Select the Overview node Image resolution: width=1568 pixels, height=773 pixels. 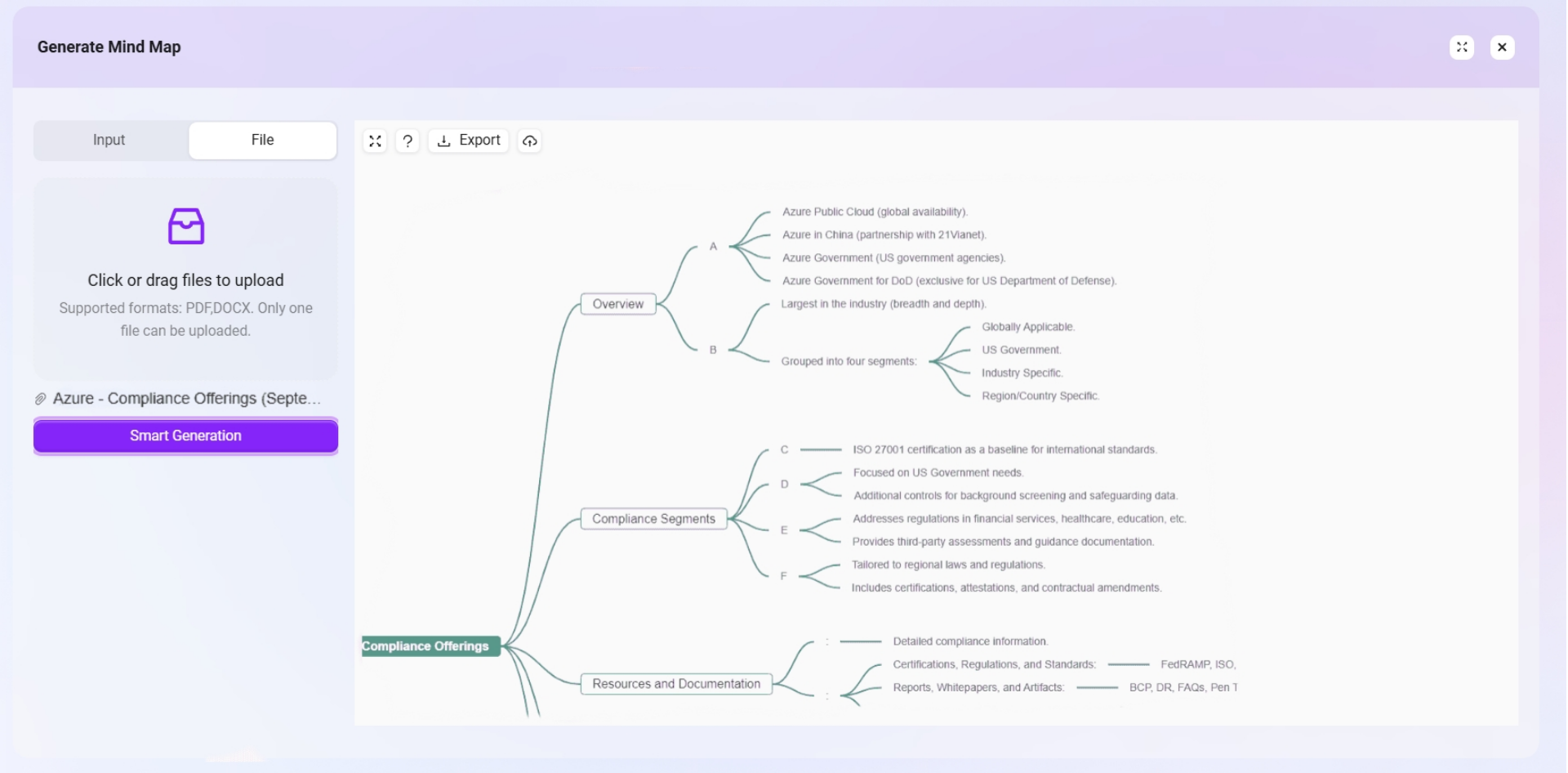[x=618, y=304]
